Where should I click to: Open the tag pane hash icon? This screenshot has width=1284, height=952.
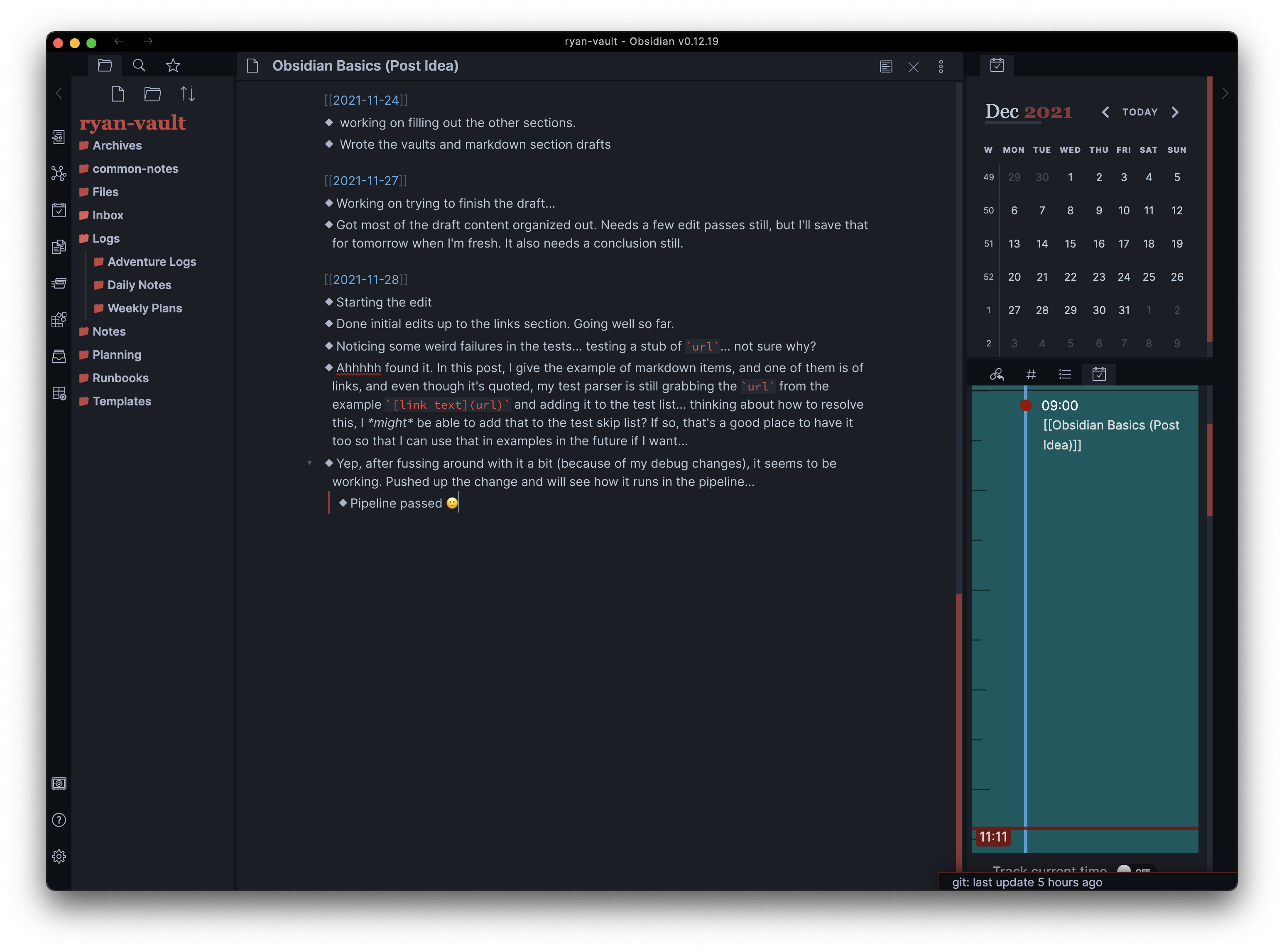pos(1031,375)
